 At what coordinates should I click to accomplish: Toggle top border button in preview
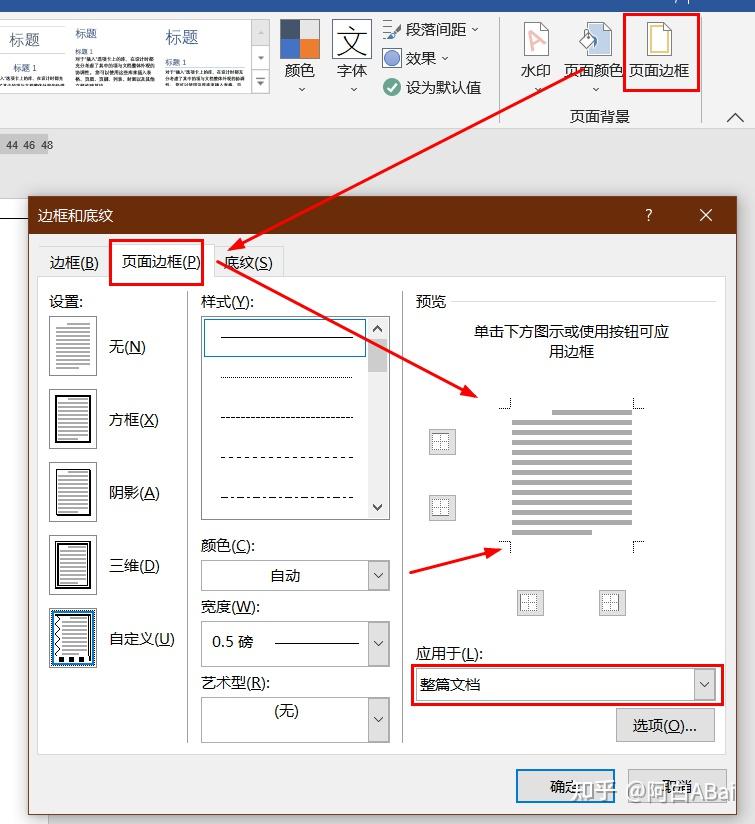click(442, 442)
